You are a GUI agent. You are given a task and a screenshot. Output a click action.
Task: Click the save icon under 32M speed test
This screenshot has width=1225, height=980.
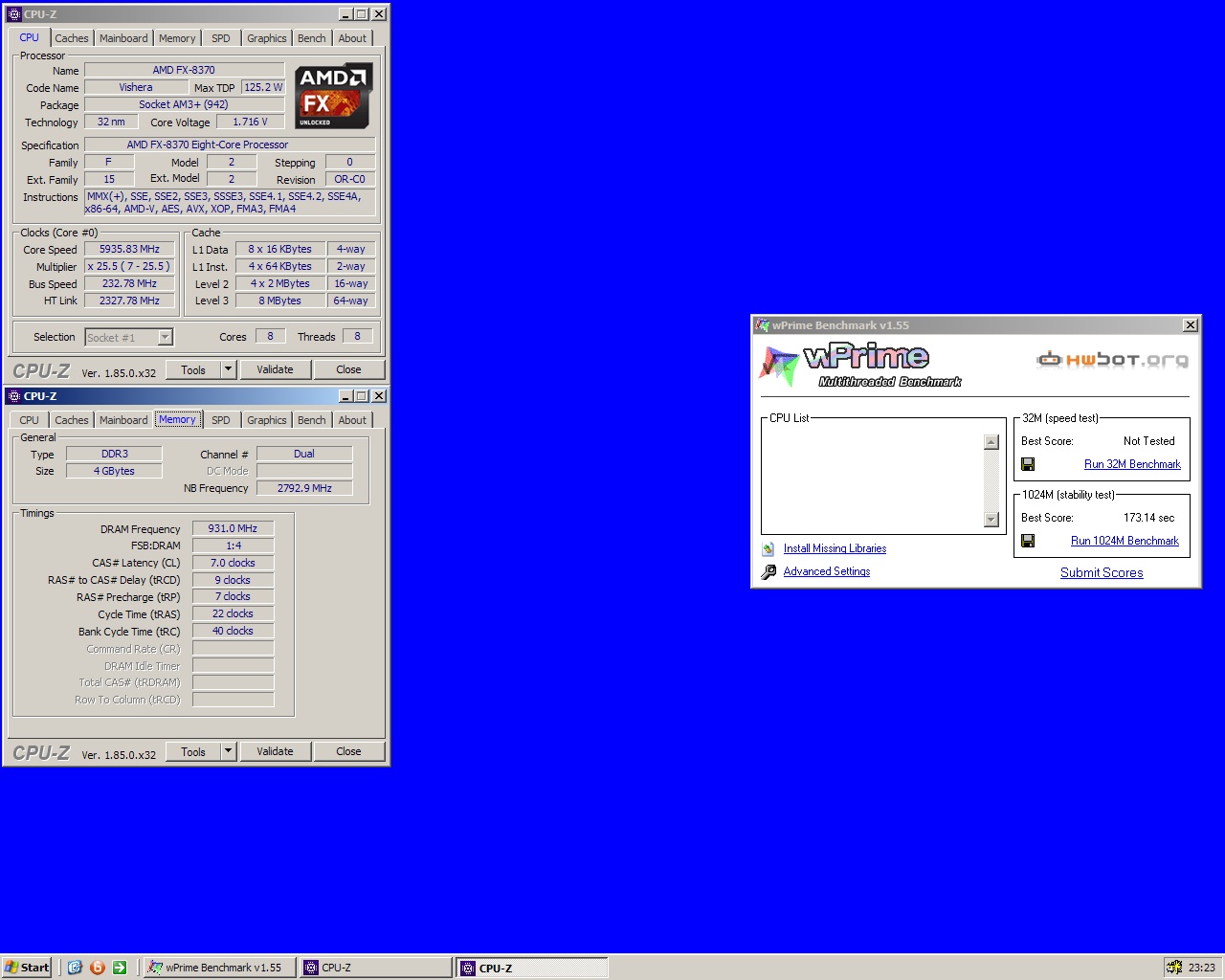[x=1028, y=464]
